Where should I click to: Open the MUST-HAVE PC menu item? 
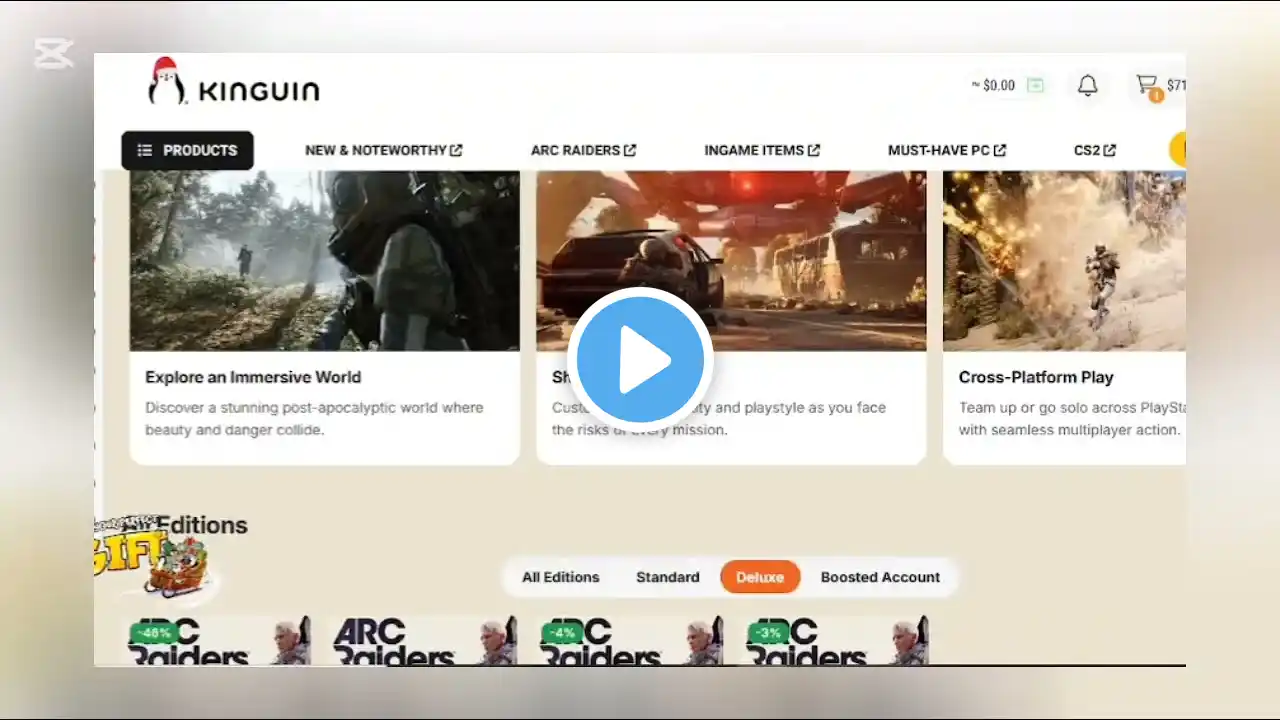[x=947, y=150]
